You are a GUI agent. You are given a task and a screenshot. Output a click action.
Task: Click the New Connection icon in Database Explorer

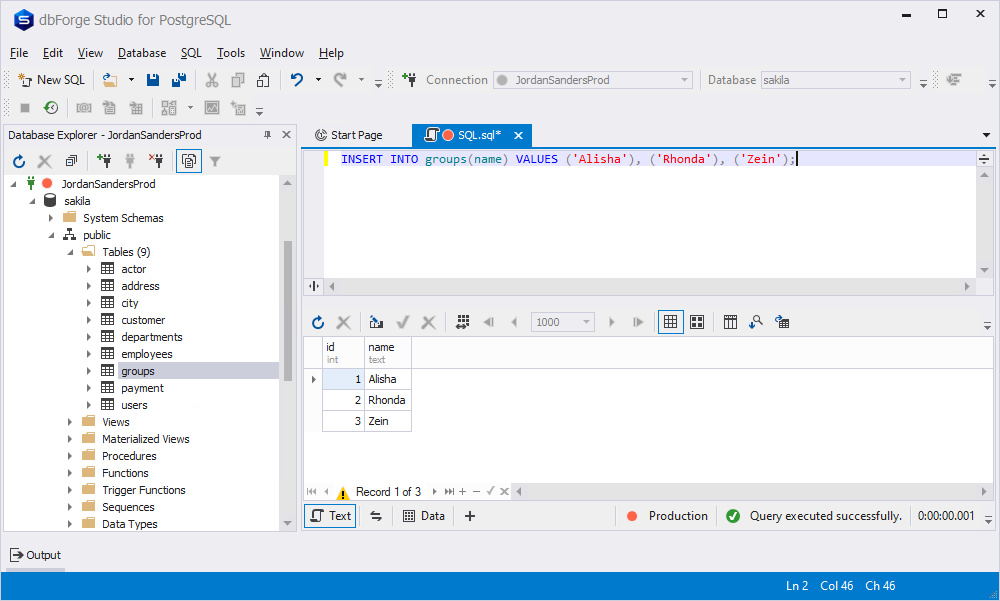click(x=104, y=160)
